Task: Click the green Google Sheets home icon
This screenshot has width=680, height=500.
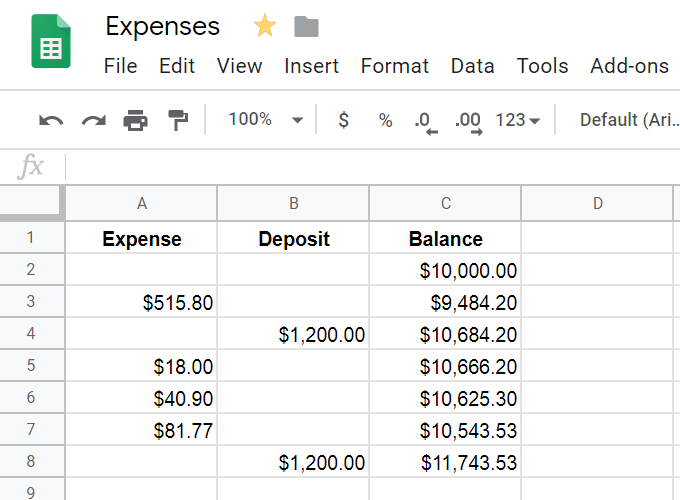Action: coord(50,41)
